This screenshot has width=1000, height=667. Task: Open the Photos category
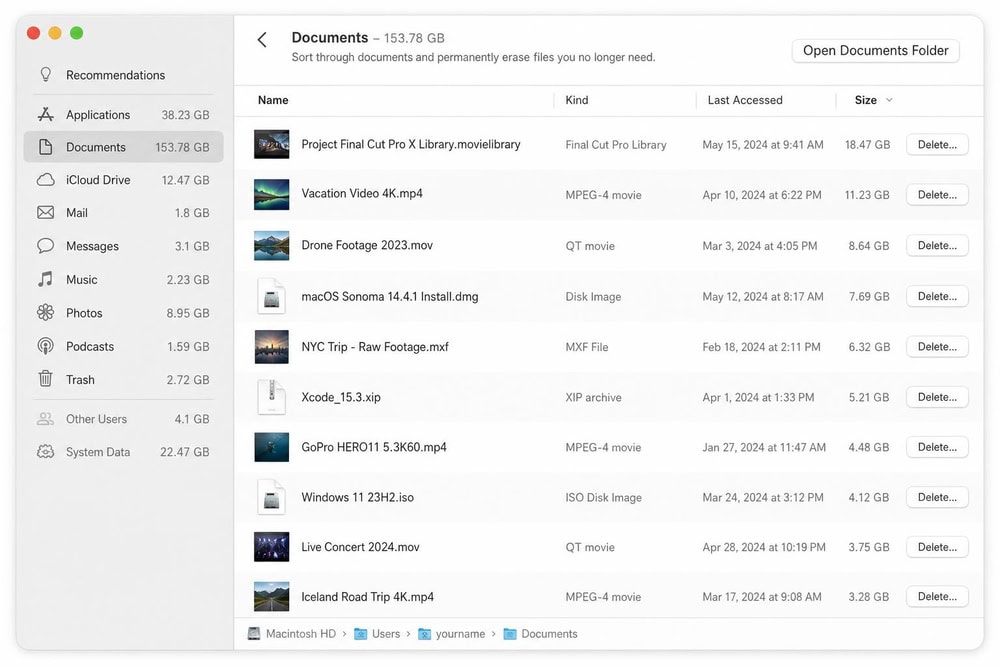123,313
